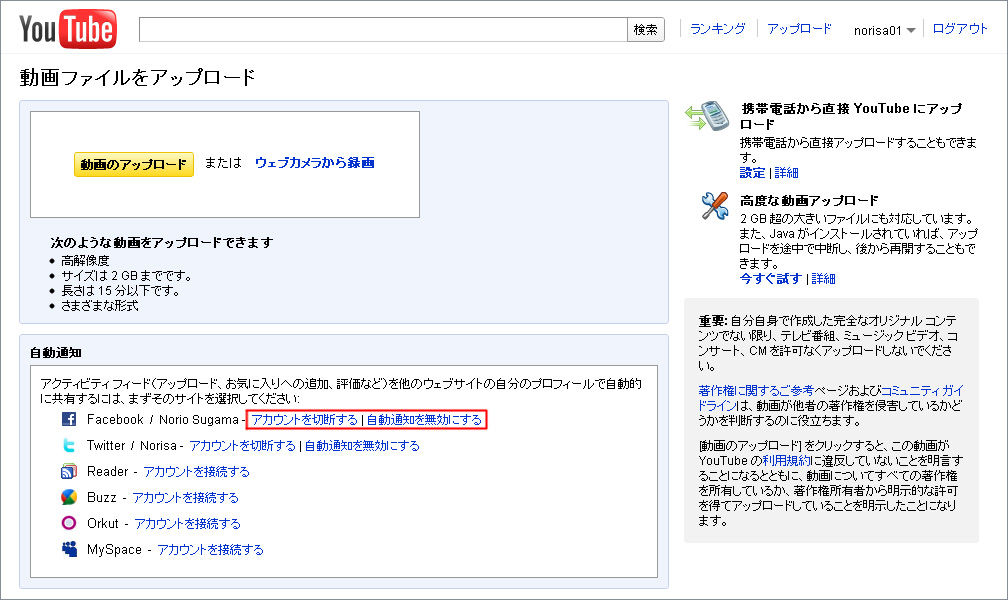Connect Reader account via アカウントを接続する
Image resolution: width=1008 pixels, height=600 pixels.
(x=196, y=471)
